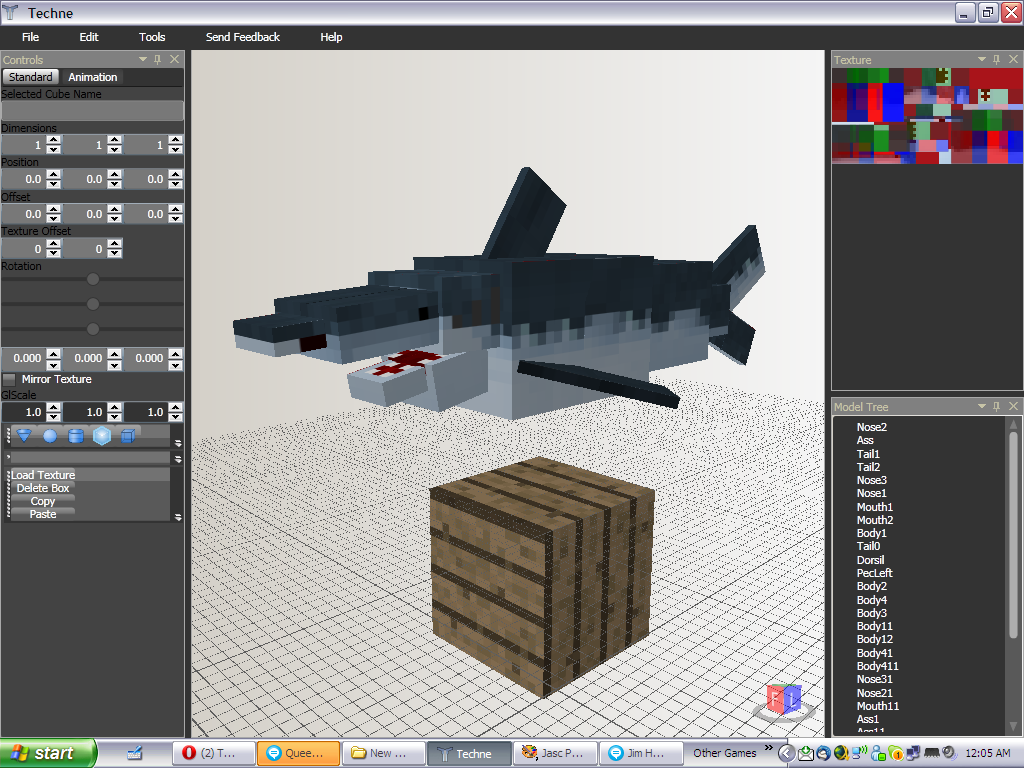The width and height of the screenshot is (1024, 768).
Task: Switch to the Animation tab
Action: [92, 76]
